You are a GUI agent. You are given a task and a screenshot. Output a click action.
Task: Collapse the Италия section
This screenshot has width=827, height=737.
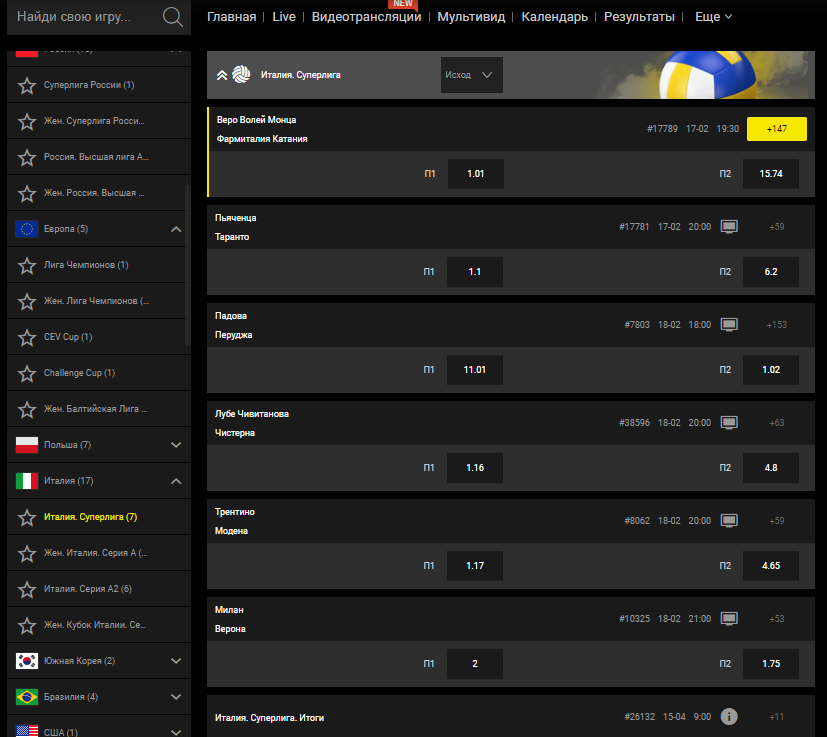176,481
